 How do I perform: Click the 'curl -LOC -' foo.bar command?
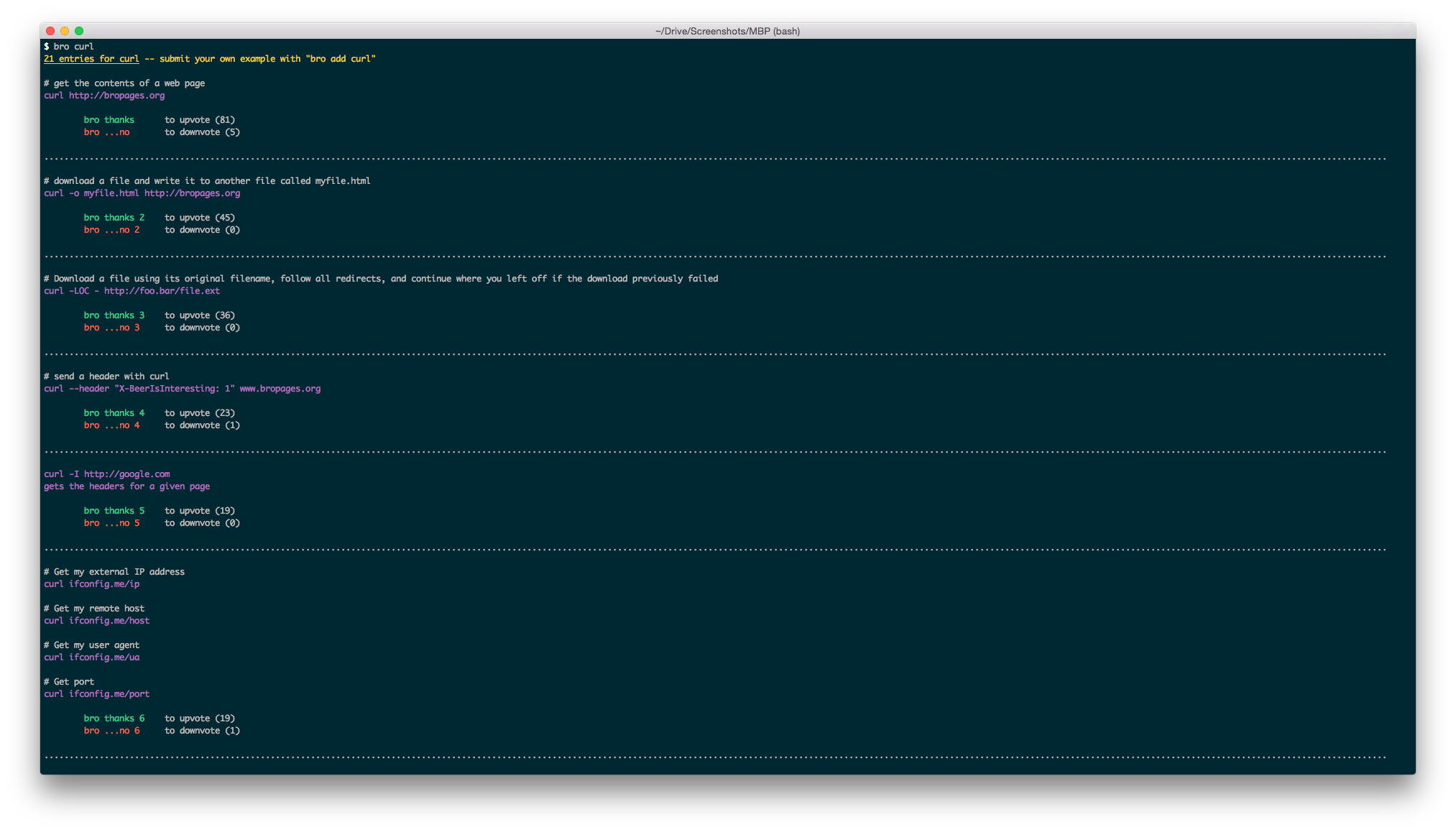132,291
